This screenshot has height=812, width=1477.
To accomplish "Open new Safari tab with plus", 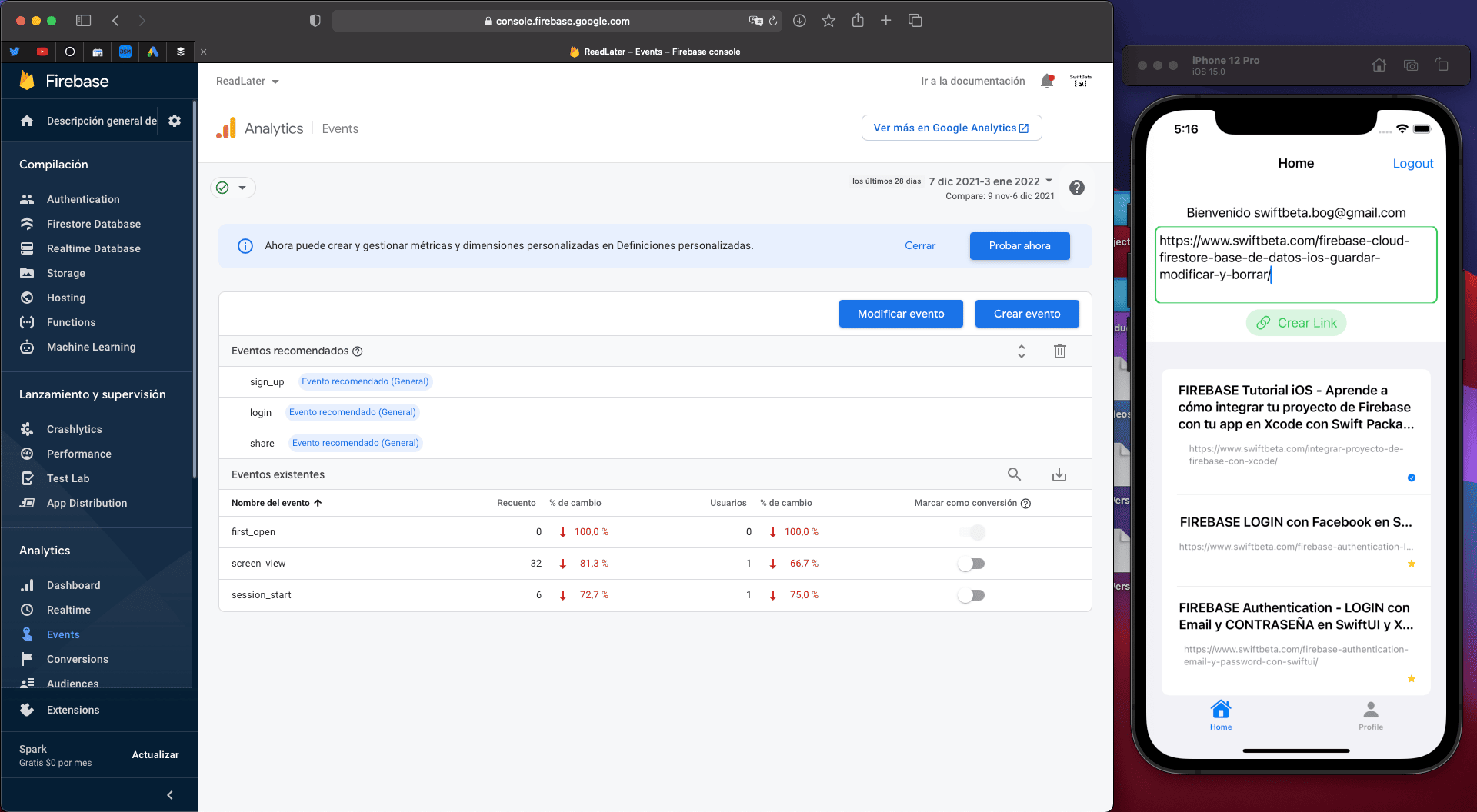I will click(886, 21).
